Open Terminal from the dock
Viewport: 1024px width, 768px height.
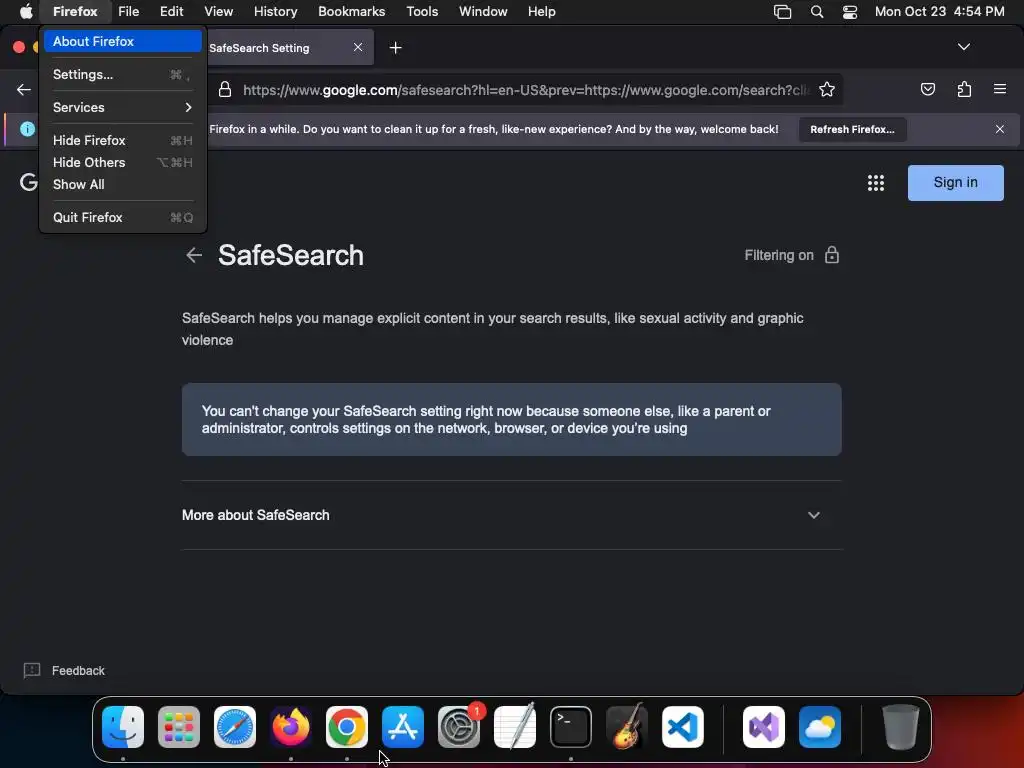point(571,727)
